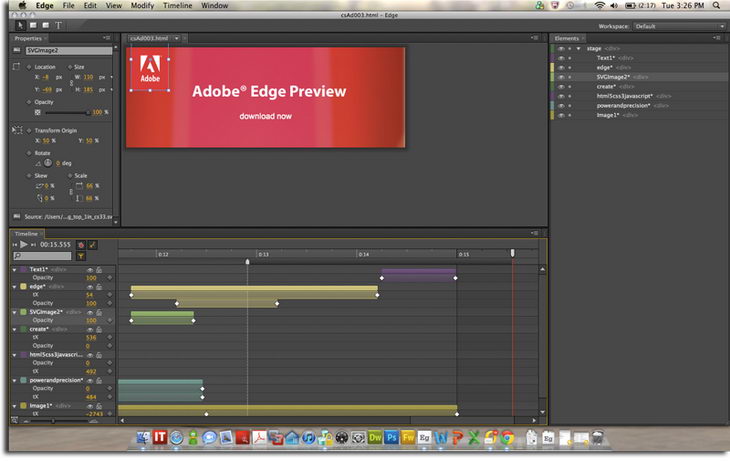The image size is (730, 461).
Task: Jump to end of timeline
Action: pyautogui.click(x=33, y=245)
